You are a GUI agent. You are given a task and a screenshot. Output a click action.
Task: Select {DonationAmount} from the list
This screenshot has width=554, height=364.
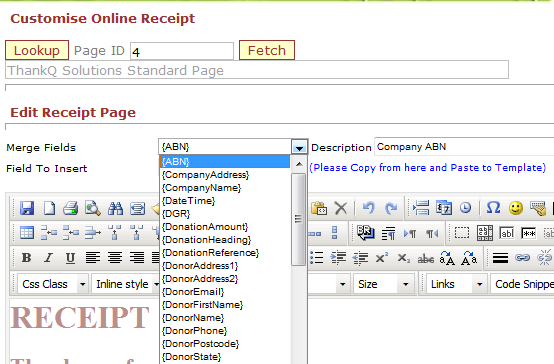205,227
